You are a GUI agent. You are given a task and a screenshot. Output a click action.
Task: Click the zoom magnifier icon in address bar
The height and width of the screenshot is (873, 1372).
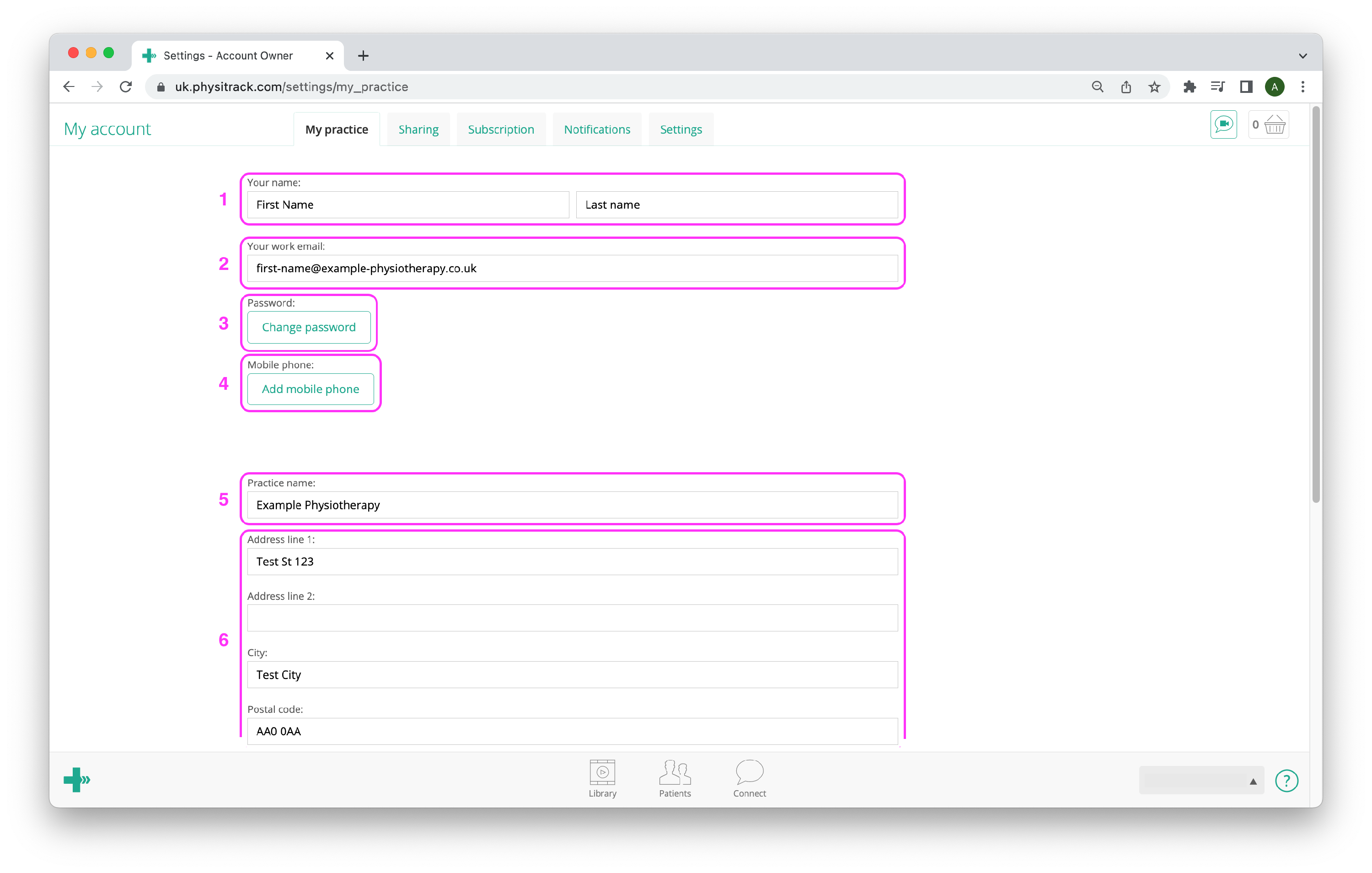tap(1097, 86)
